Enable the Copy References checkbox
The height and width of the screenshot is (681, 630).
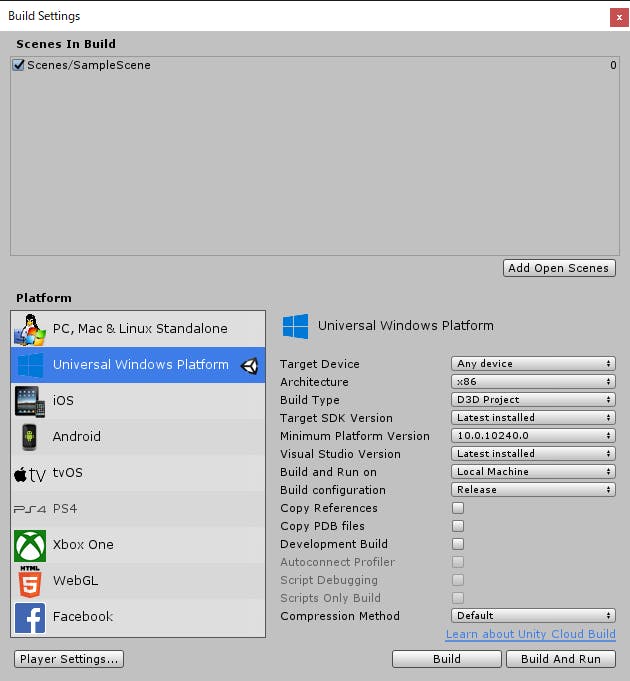(458, 508)
